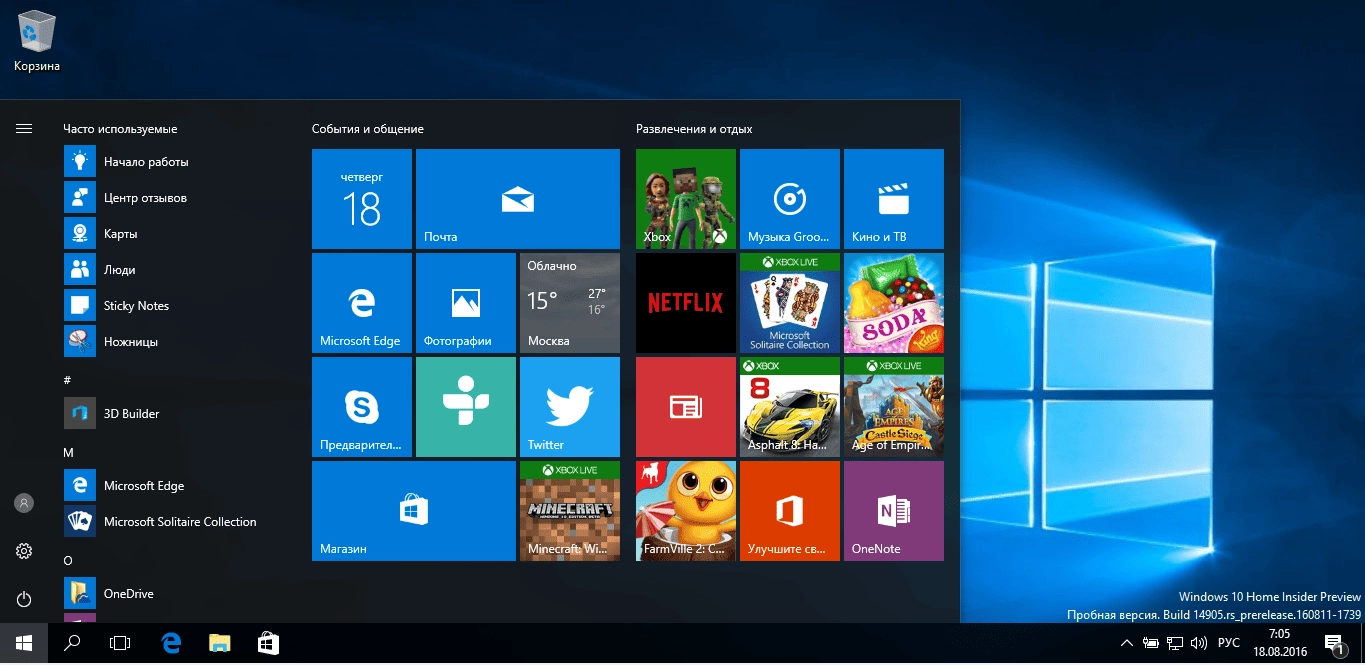
Task: Click the M letter group header
Action: pyautogui.click(x=68, y=453)
